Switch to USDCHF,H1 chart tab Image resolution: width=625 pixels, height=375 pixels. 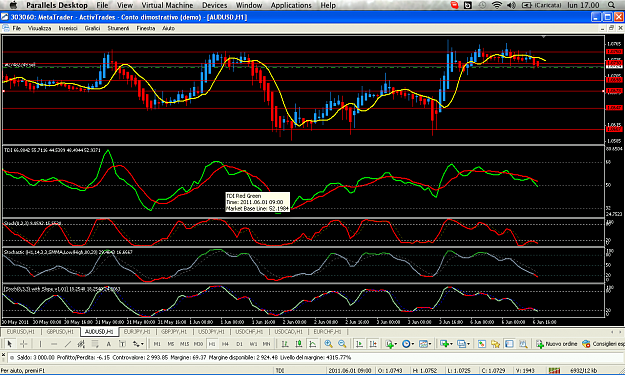click(249, 332)
